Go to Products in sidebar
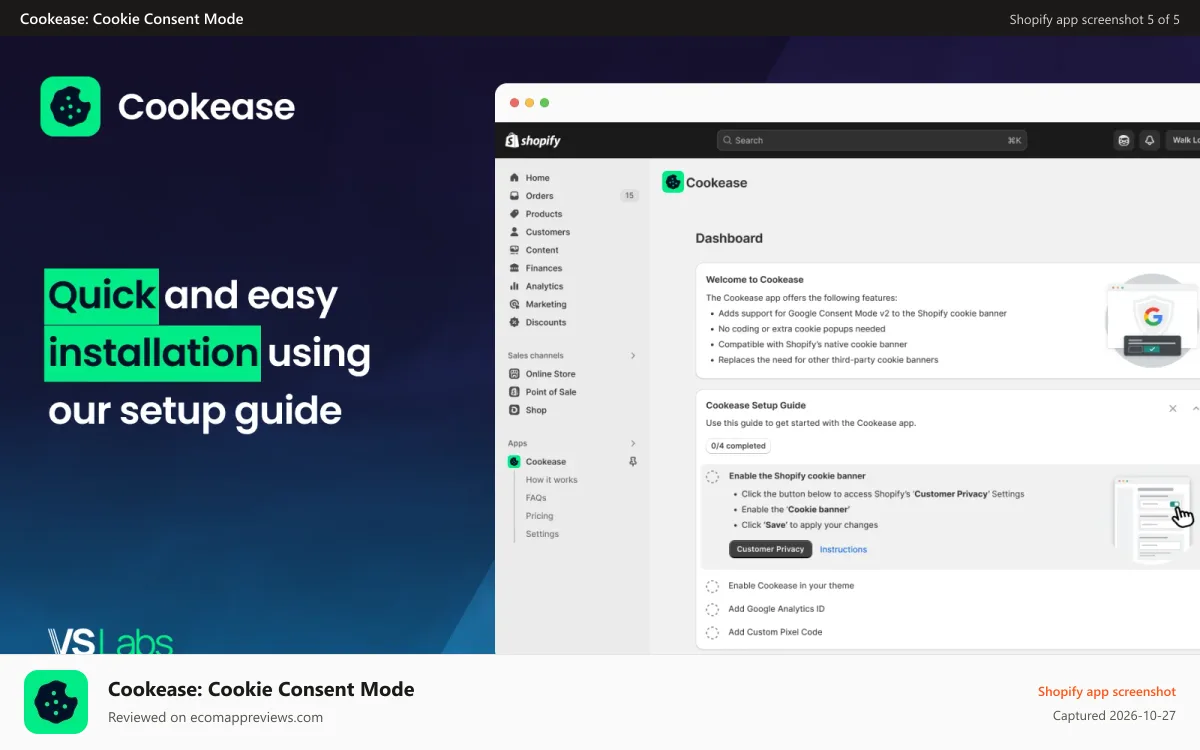Viewport: 1200px width, 750px height. coord(544,214)
